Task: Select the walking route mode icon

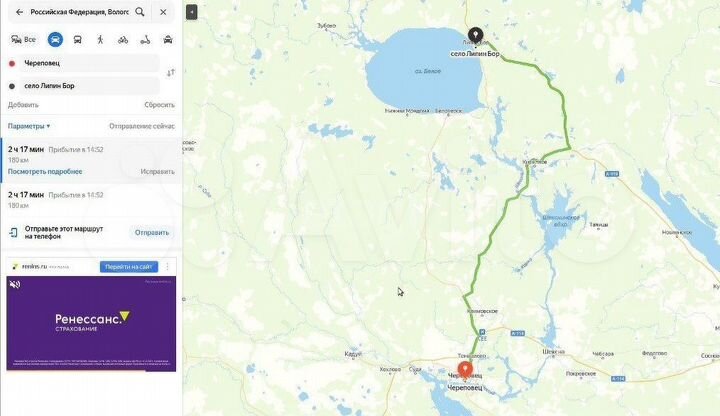Action: 100,39
